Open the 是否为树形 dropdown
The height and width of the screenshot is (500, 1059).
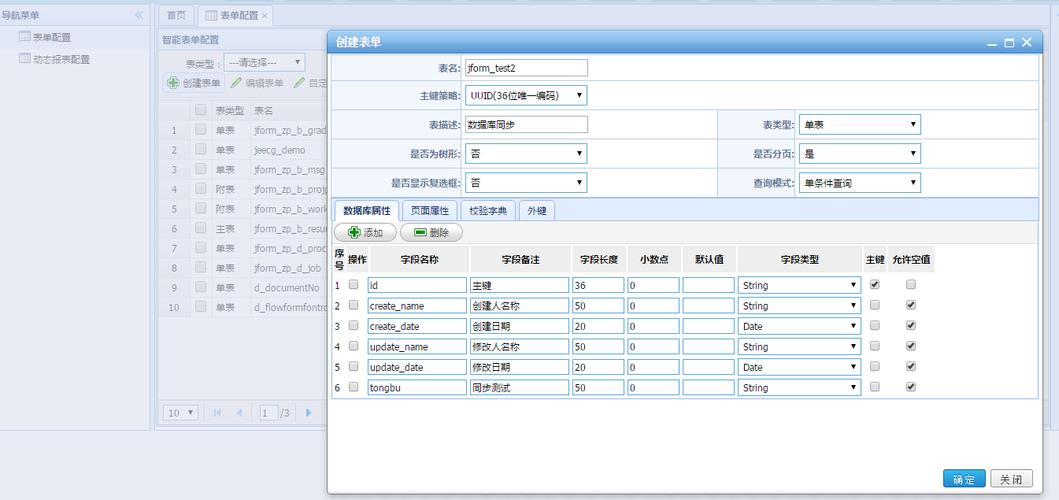(526, 153)
